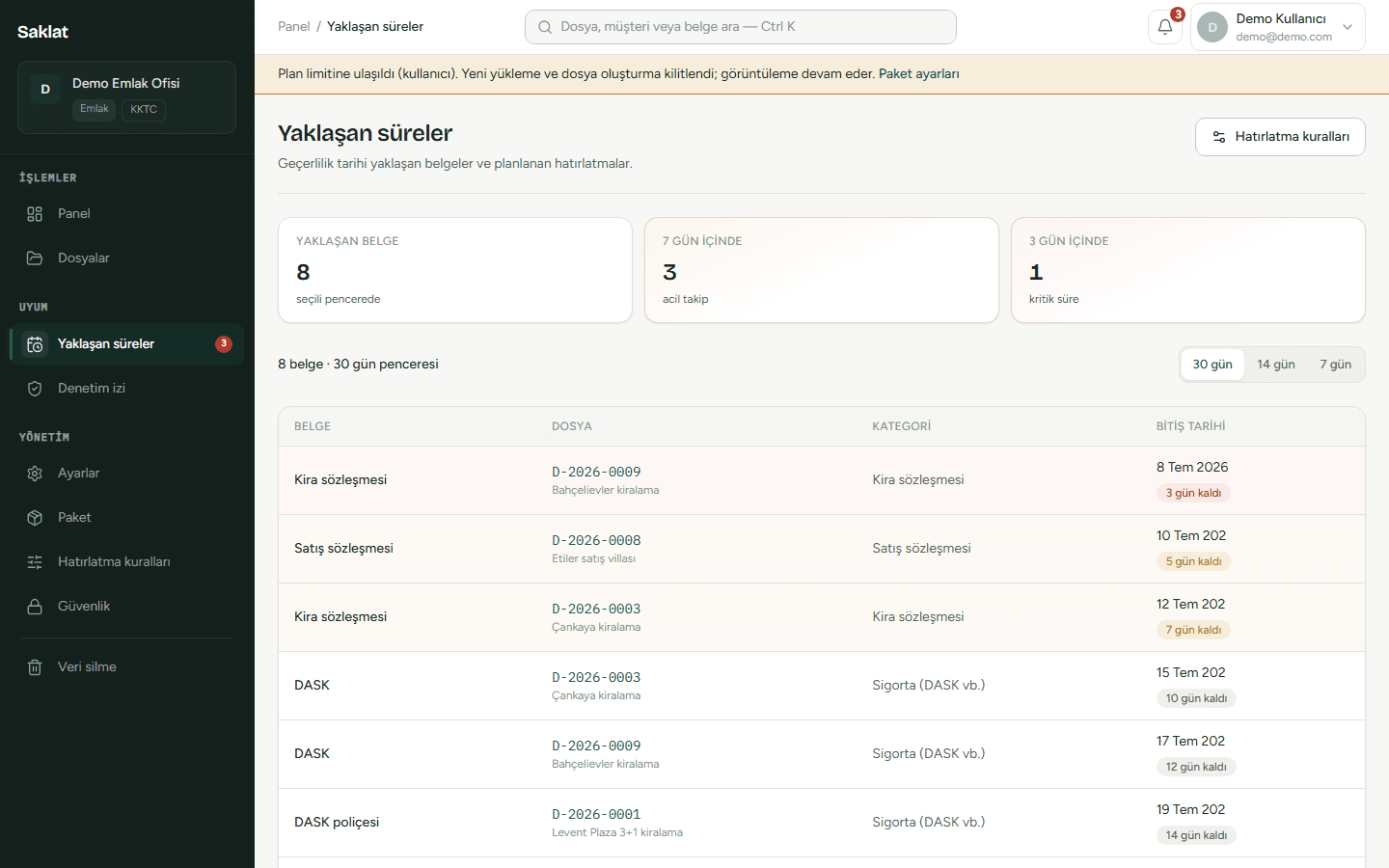Open the notifications bell icon
Image resolution: width=1389 pixels, height=868 pixels.
1165,27
